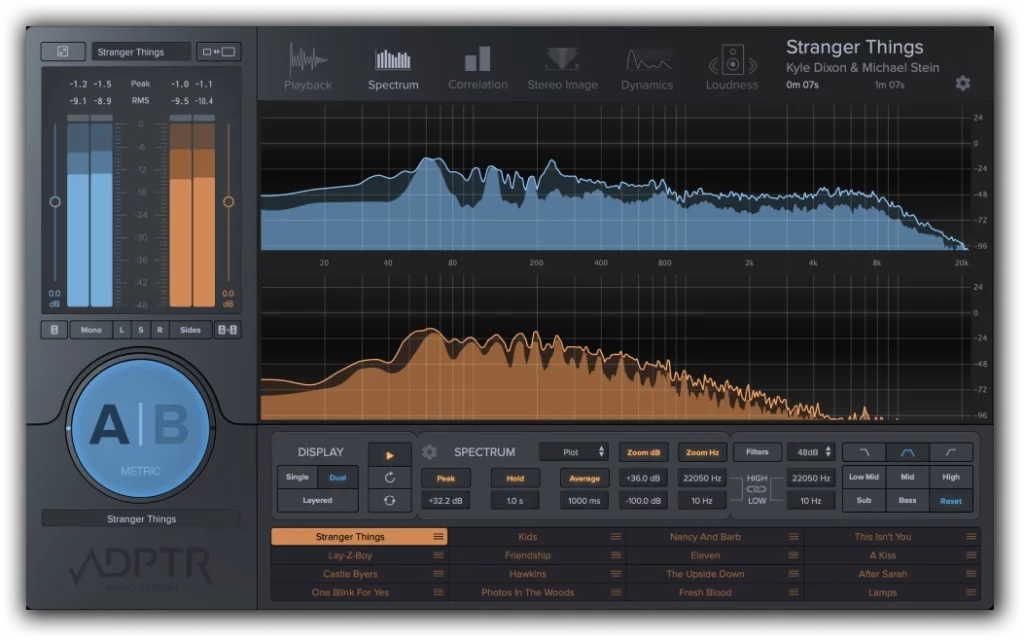Select the low-pass filter shape icon
This screenshot has height=640, width=1024.
864,453
